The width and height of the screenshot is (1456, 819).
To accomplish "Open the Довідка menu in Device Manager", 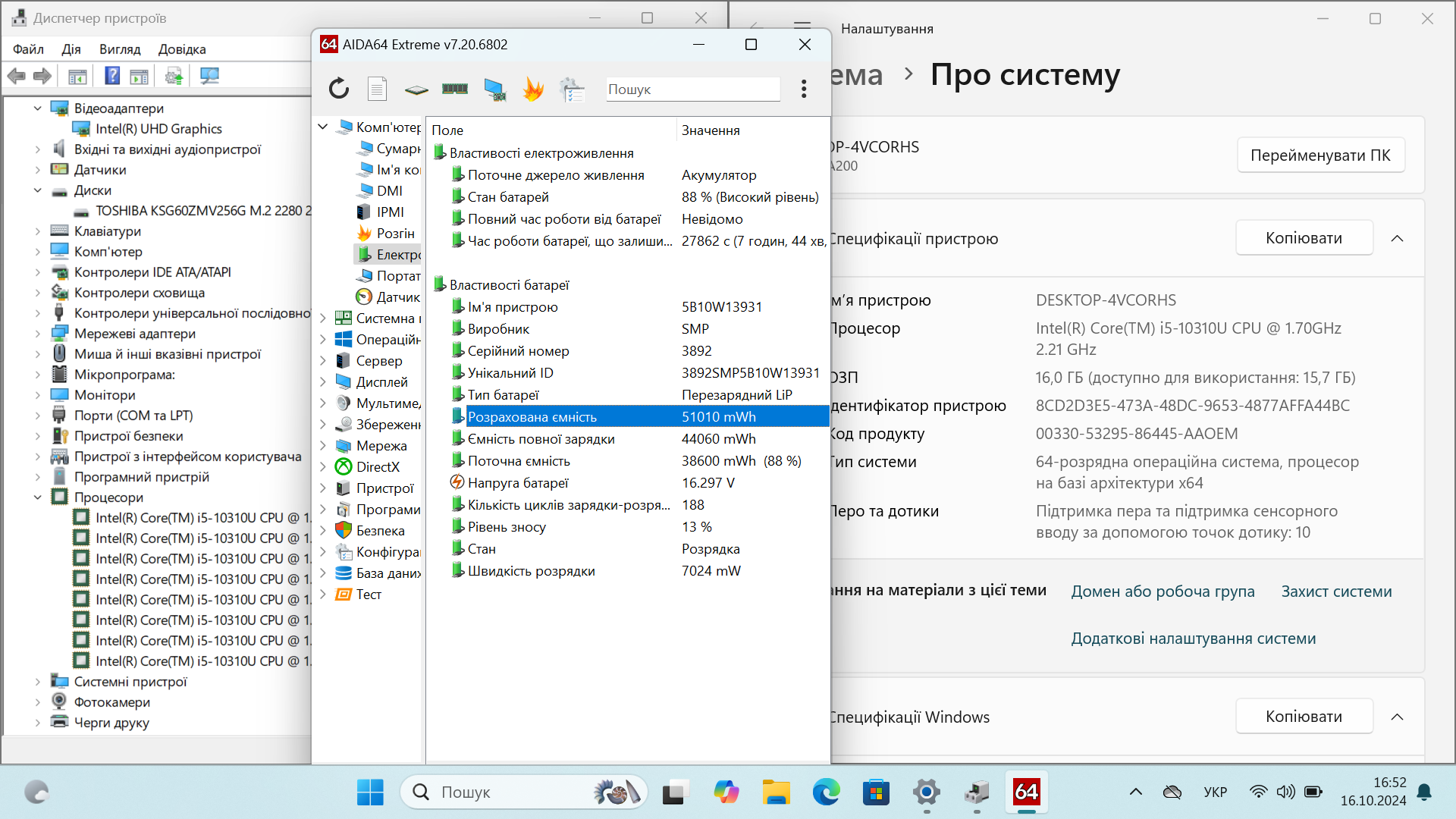I will 182,49.
